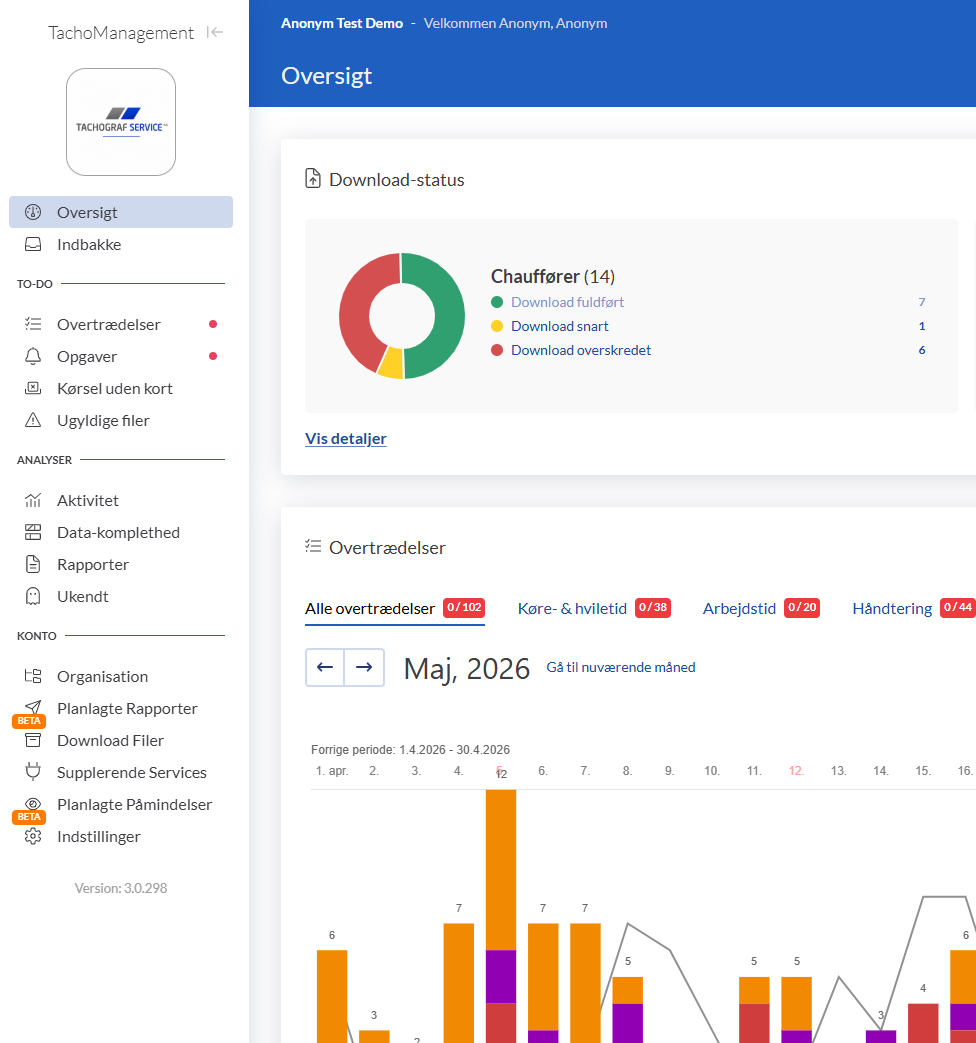Screen dimensions: 976x1043
Task: Switch to the Køre- & hviletid tab
Action: tap(572, 609)
